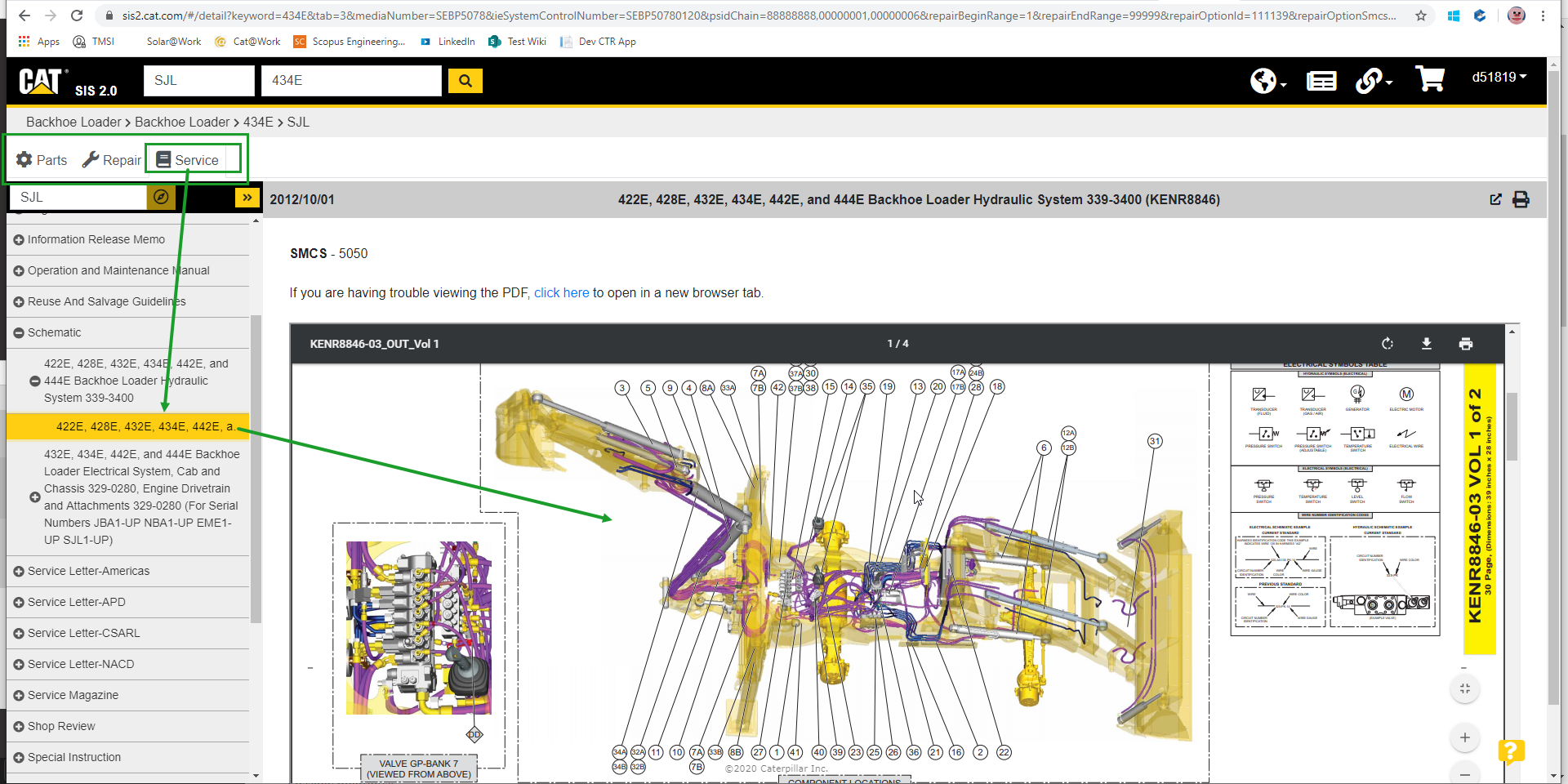Click the browser profile avatar
The height and width of the screenshot is (784, 1568).
coord(1517,16)
